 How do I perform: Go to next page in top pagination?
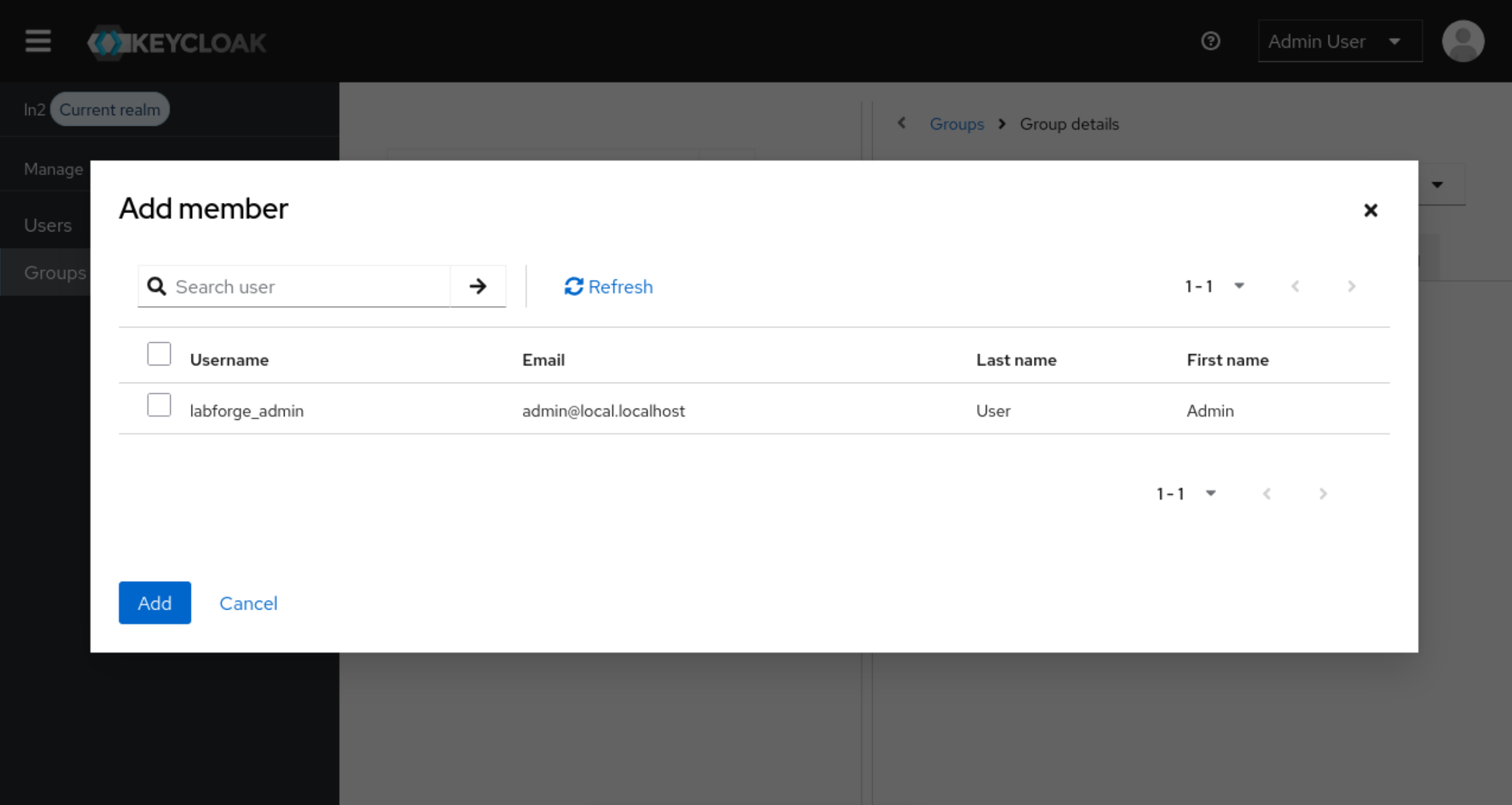click(1351, 286)
